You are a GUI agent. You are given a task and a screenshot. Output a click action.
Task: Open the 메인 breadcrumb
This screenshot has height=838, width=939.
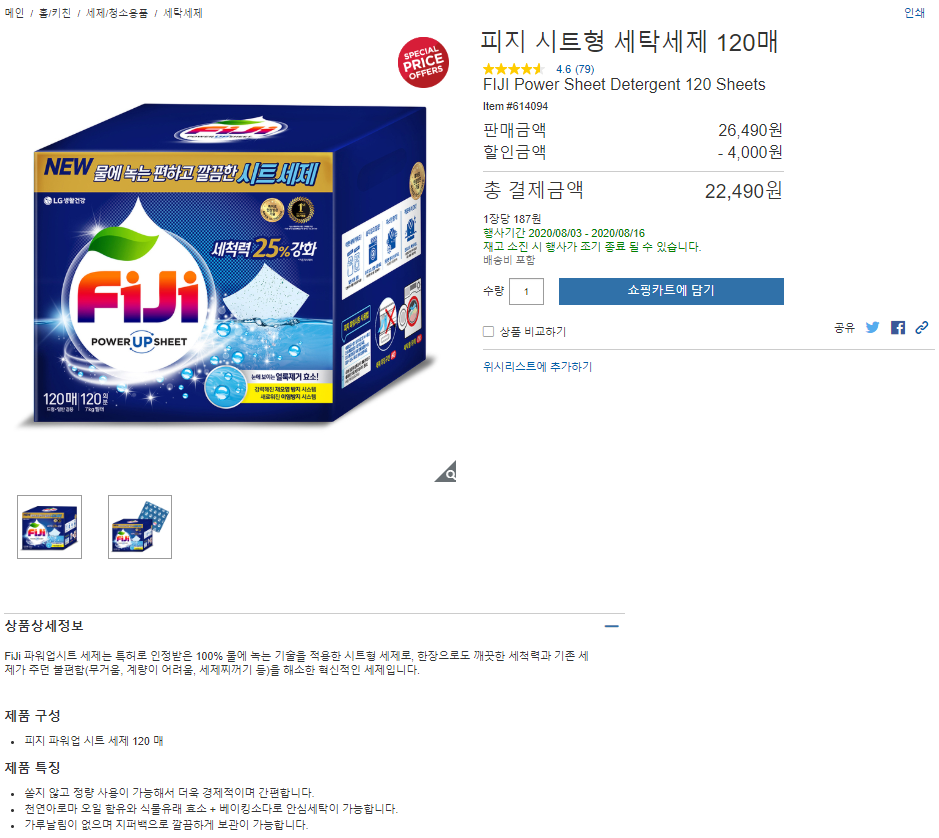(x=14, y=13)
